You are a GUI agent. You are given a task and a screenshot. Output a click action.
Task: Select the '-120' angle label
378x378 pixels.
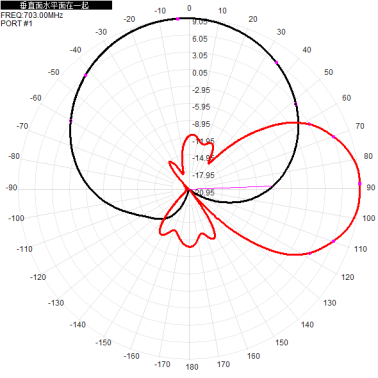point(38,277)
